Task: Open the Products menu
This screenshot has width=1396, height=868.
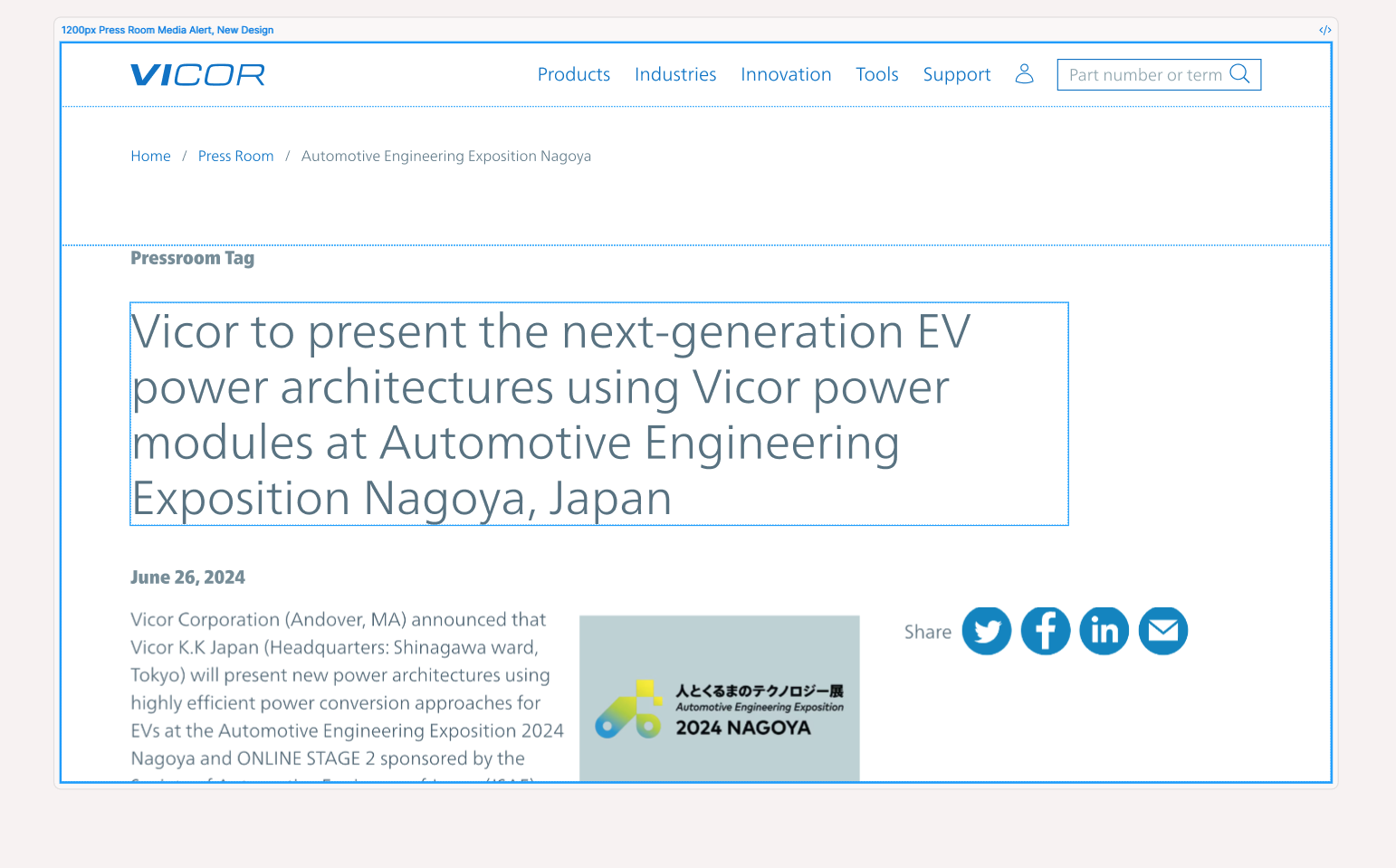Action: [x=574, y=74]
